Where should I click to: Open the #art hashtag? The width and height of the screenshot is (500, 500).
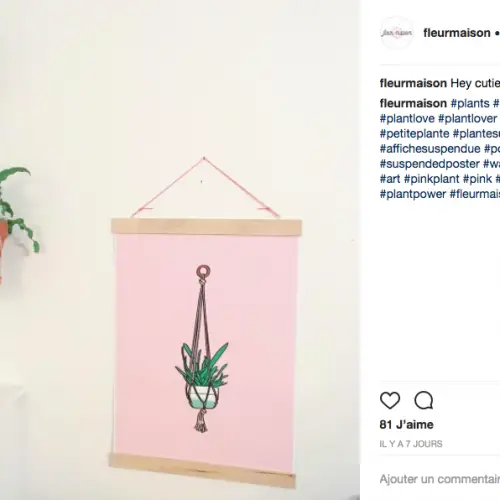(x=390, y=179)
